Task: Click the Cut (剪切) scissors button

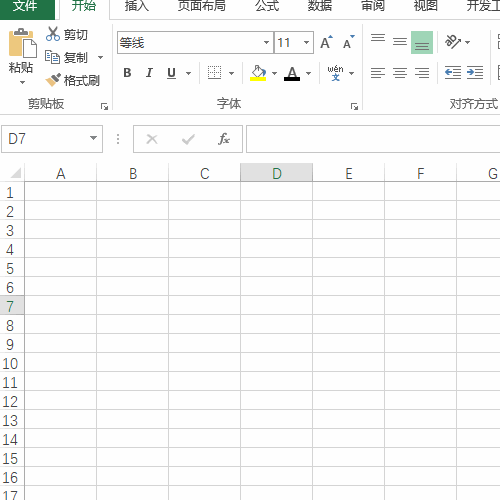Action: pyautogui.click(x=67, y=34)
